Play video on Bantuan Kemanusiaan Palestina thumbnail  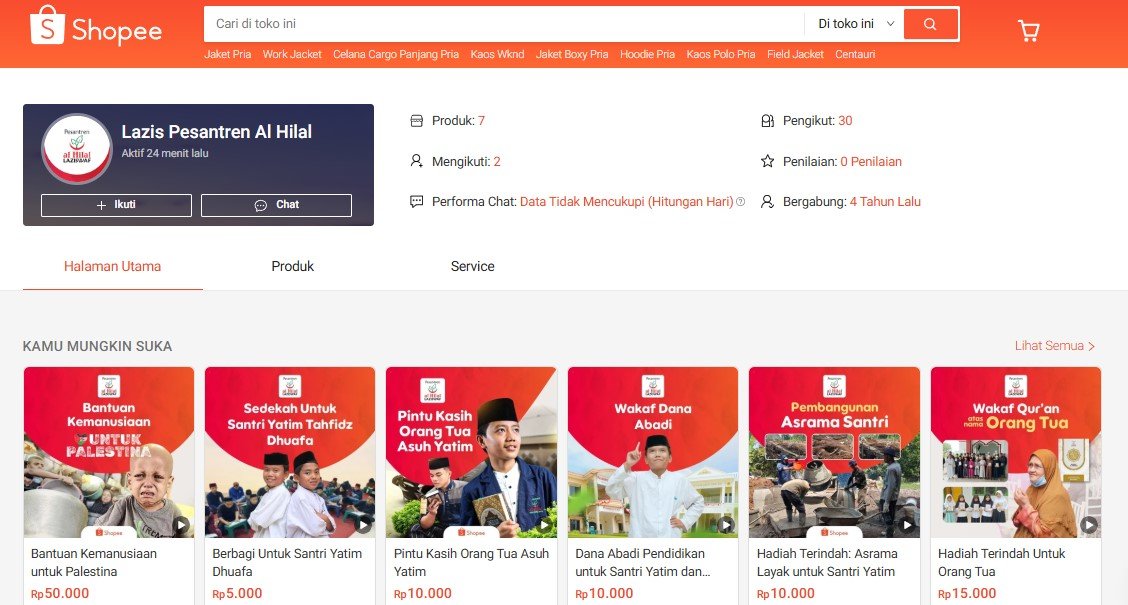181,525
